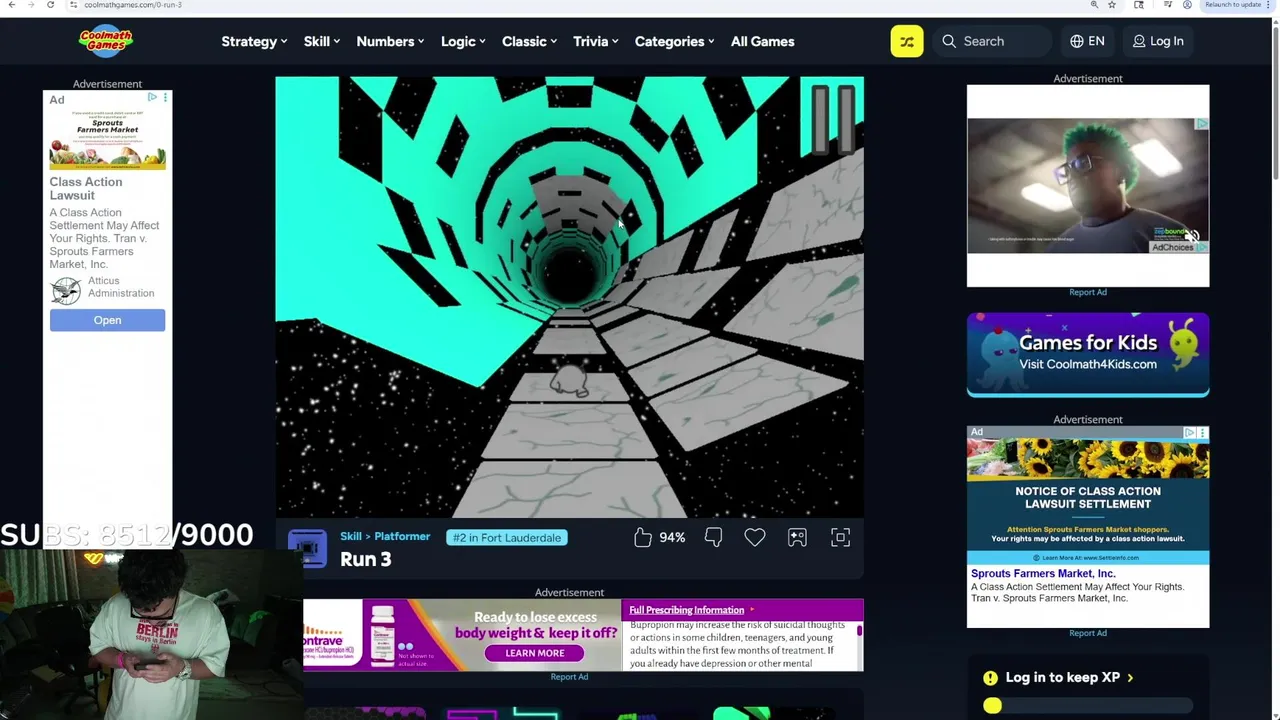The image size is (1280, 720).
Task: Enter fullscreen mode for the game
Action: pyautogui.click(x=840, y=538)
